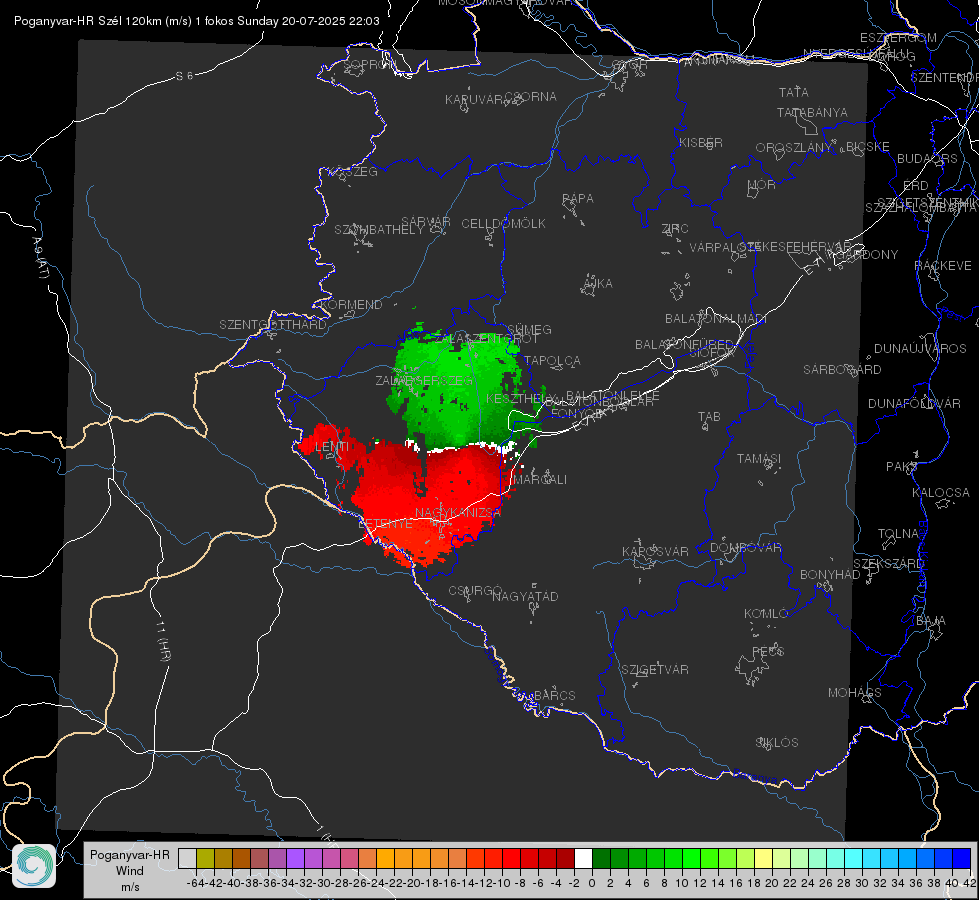
Task: Click the DUNAÚJVÁROS city label
Action: [920, 349]
